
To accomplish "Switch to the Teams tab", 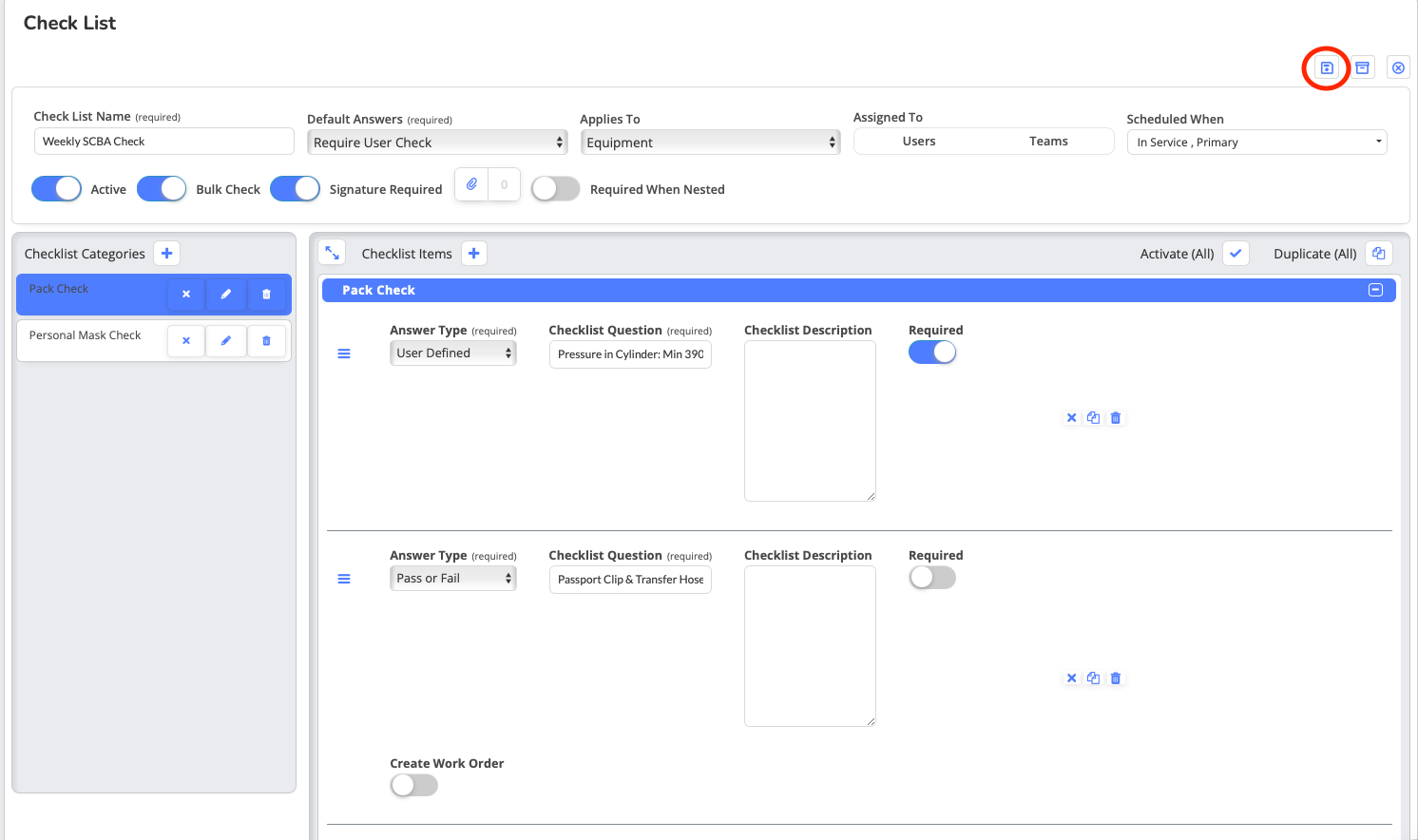I will coord(1048,142).
